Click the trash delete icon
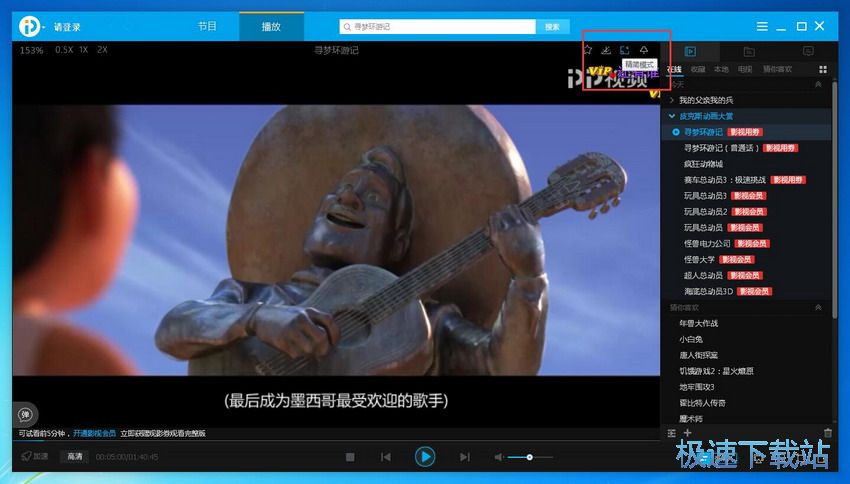 click(828, 433)
